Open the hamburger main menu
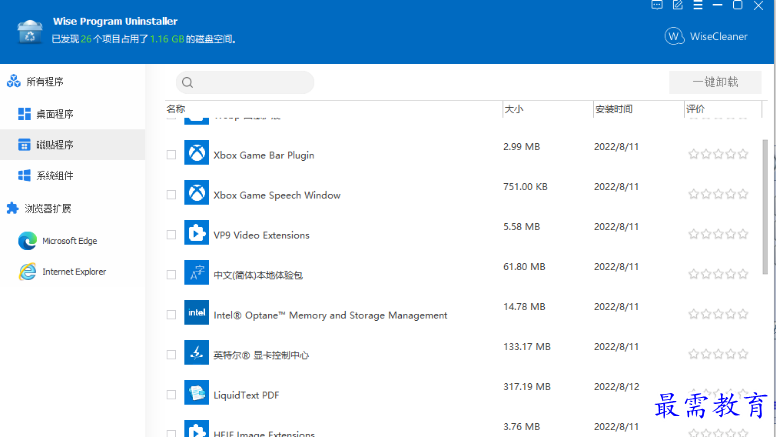Screen dimensions: 776x437 point(697,5)
